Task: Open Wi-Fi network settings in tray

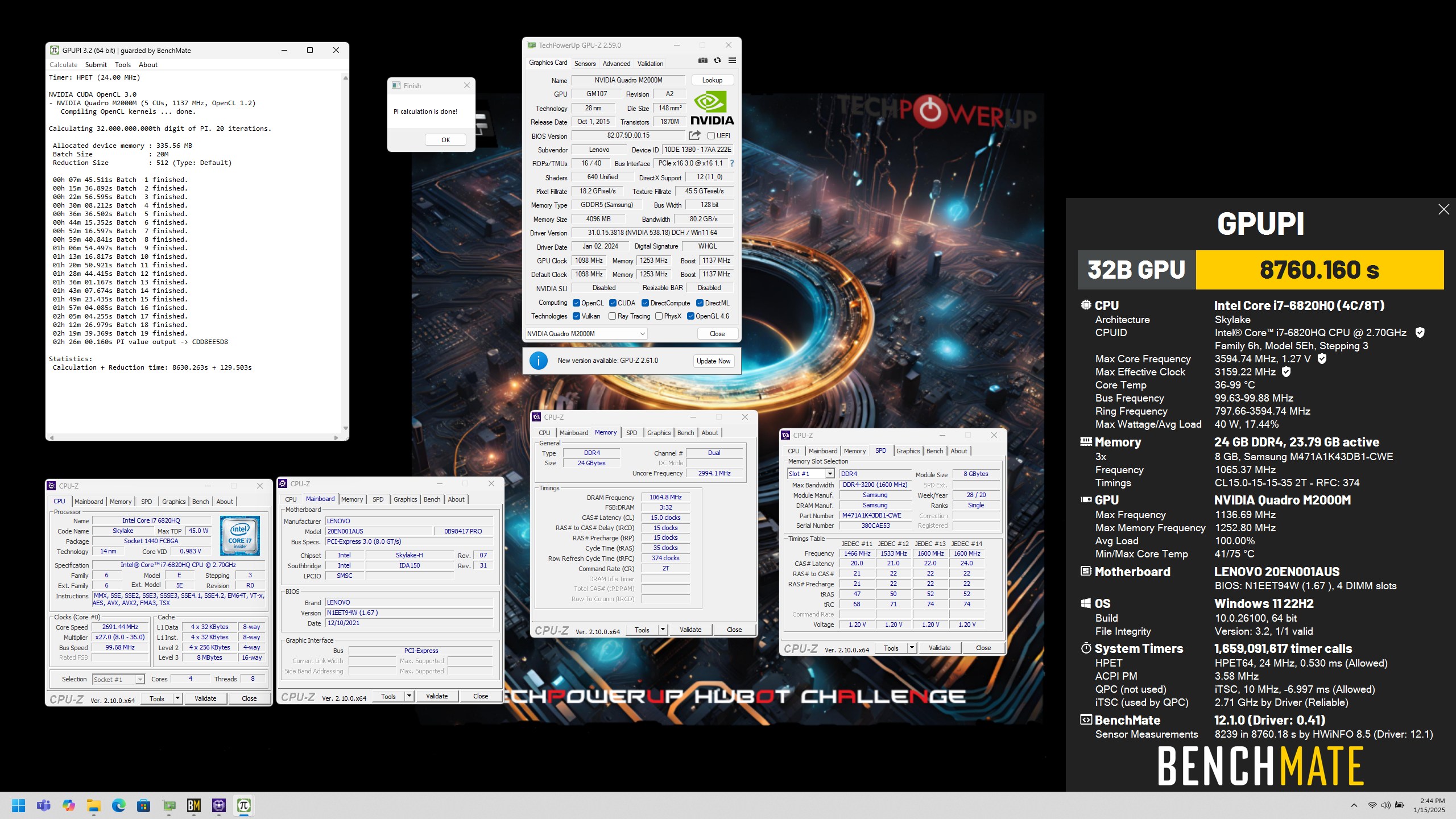Action: (1372, 805)
